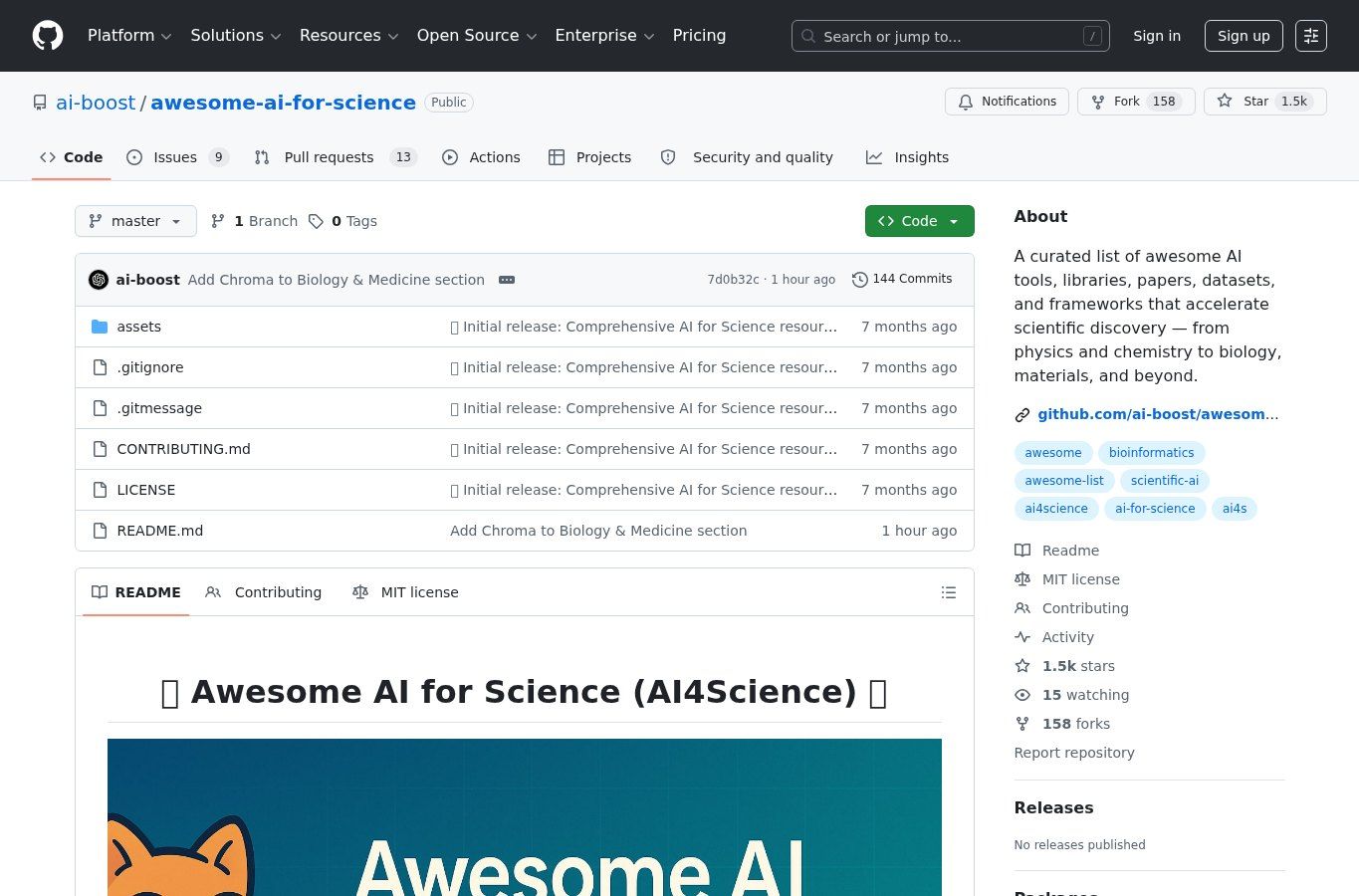Click the activity pulse icon in About
This screenshot has width=1359, height=896.
click(x=1022, y=637)
